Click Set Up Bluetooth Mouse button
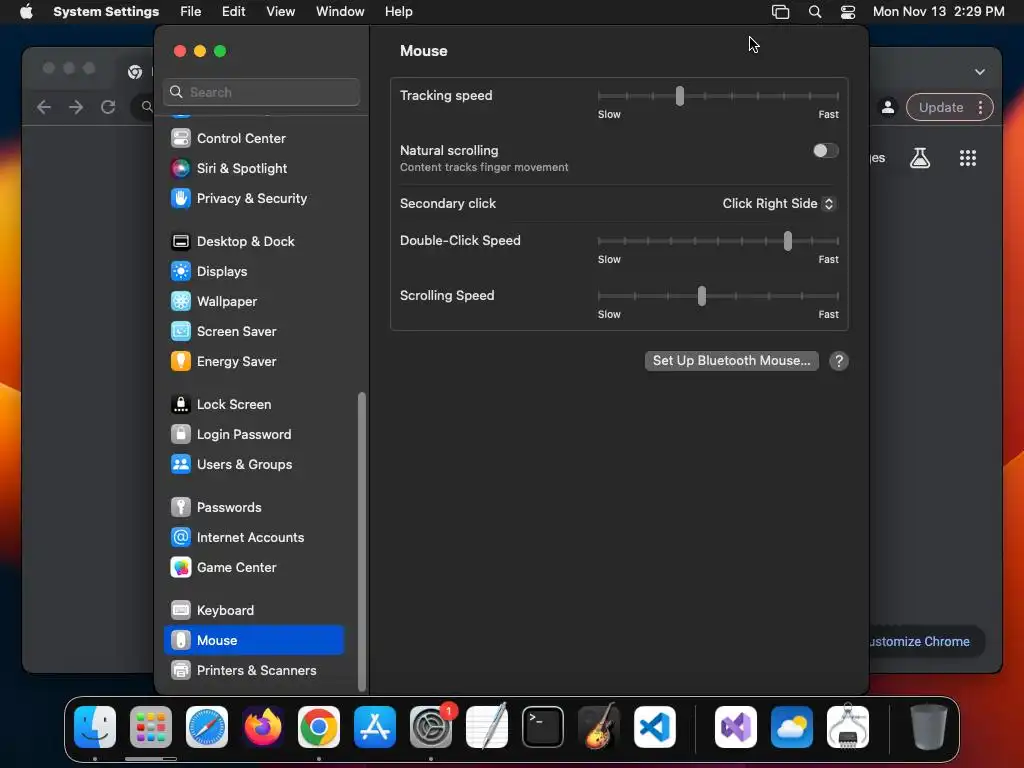 (x=731, y=361)
